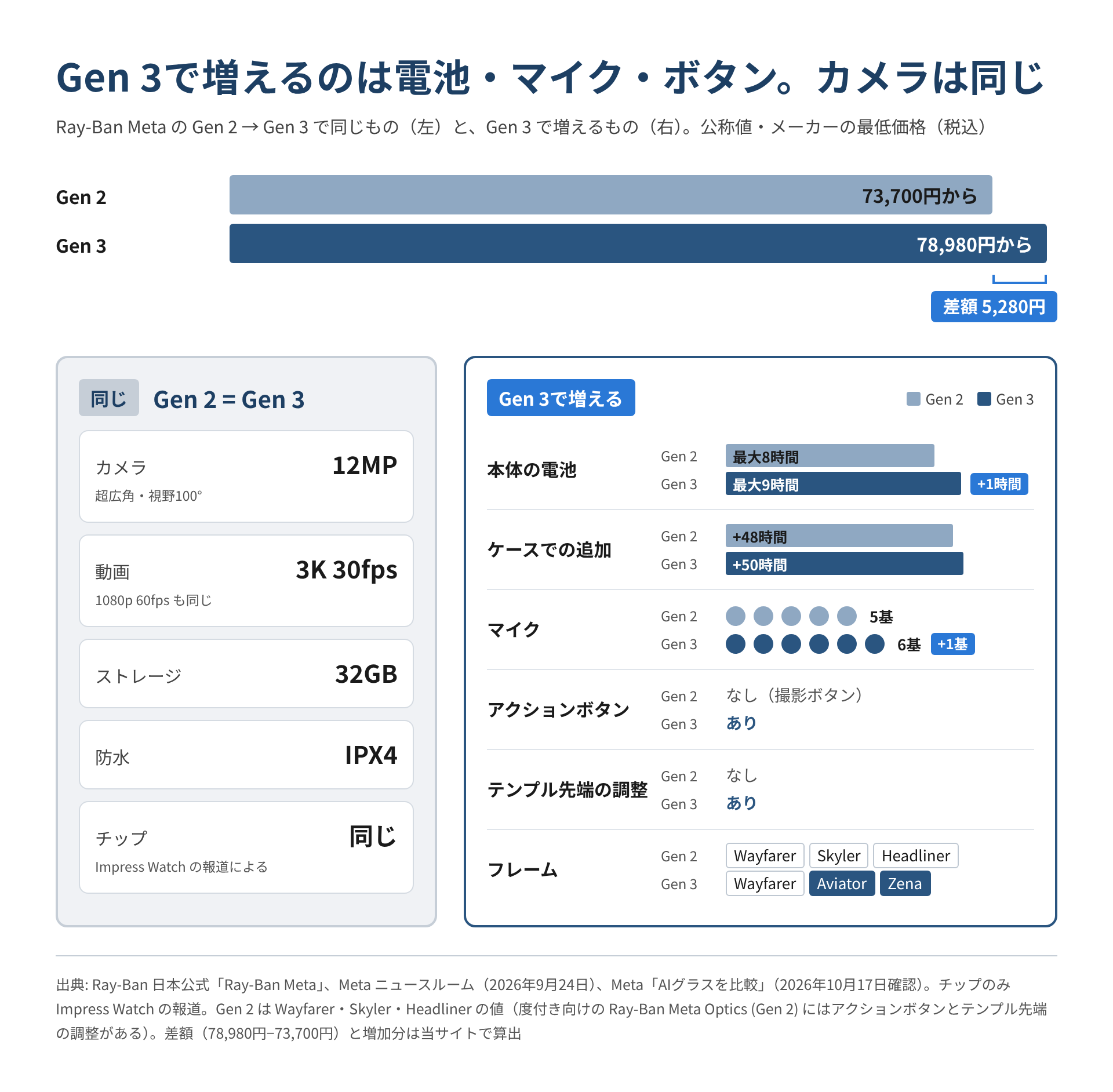The image size is (1113, 1092).
Task: Click the Gen 3で増える badge
Action: click(x=561, y=398)
